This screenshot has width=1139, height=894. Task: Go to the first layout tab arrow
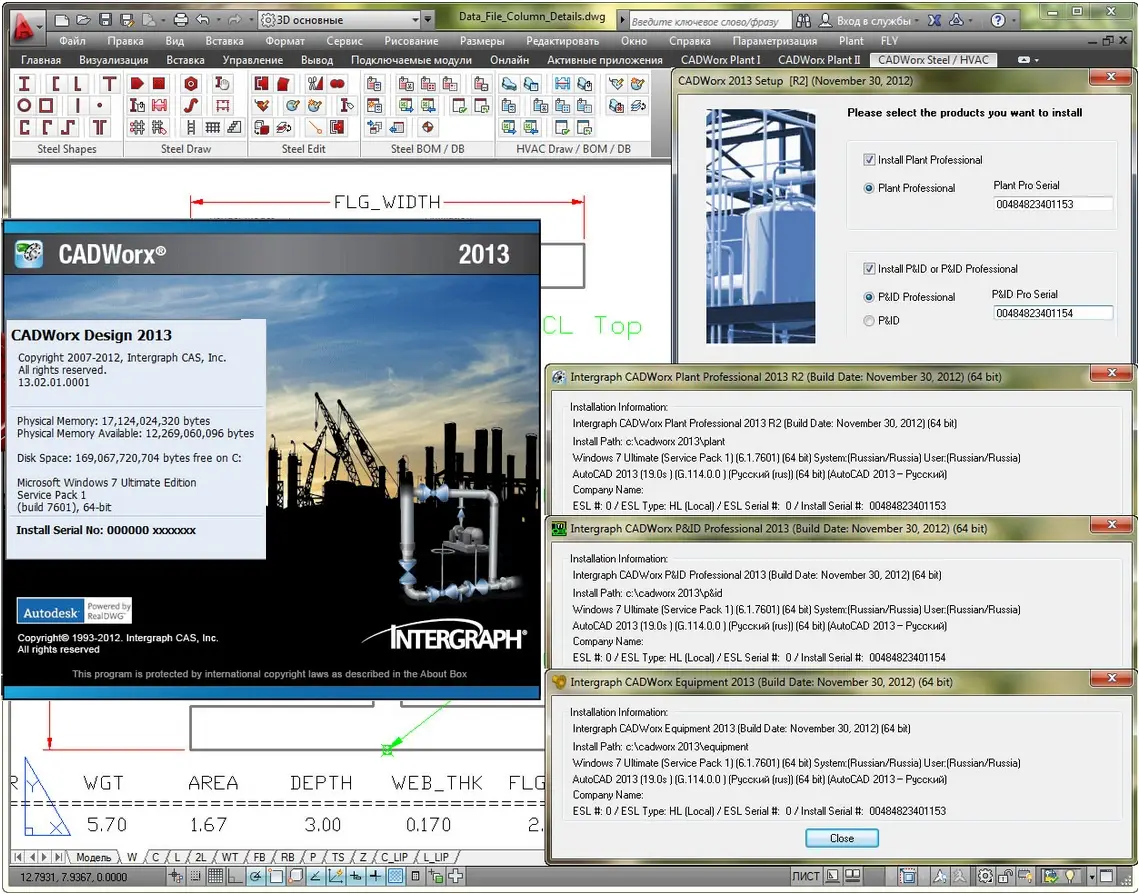19,857
